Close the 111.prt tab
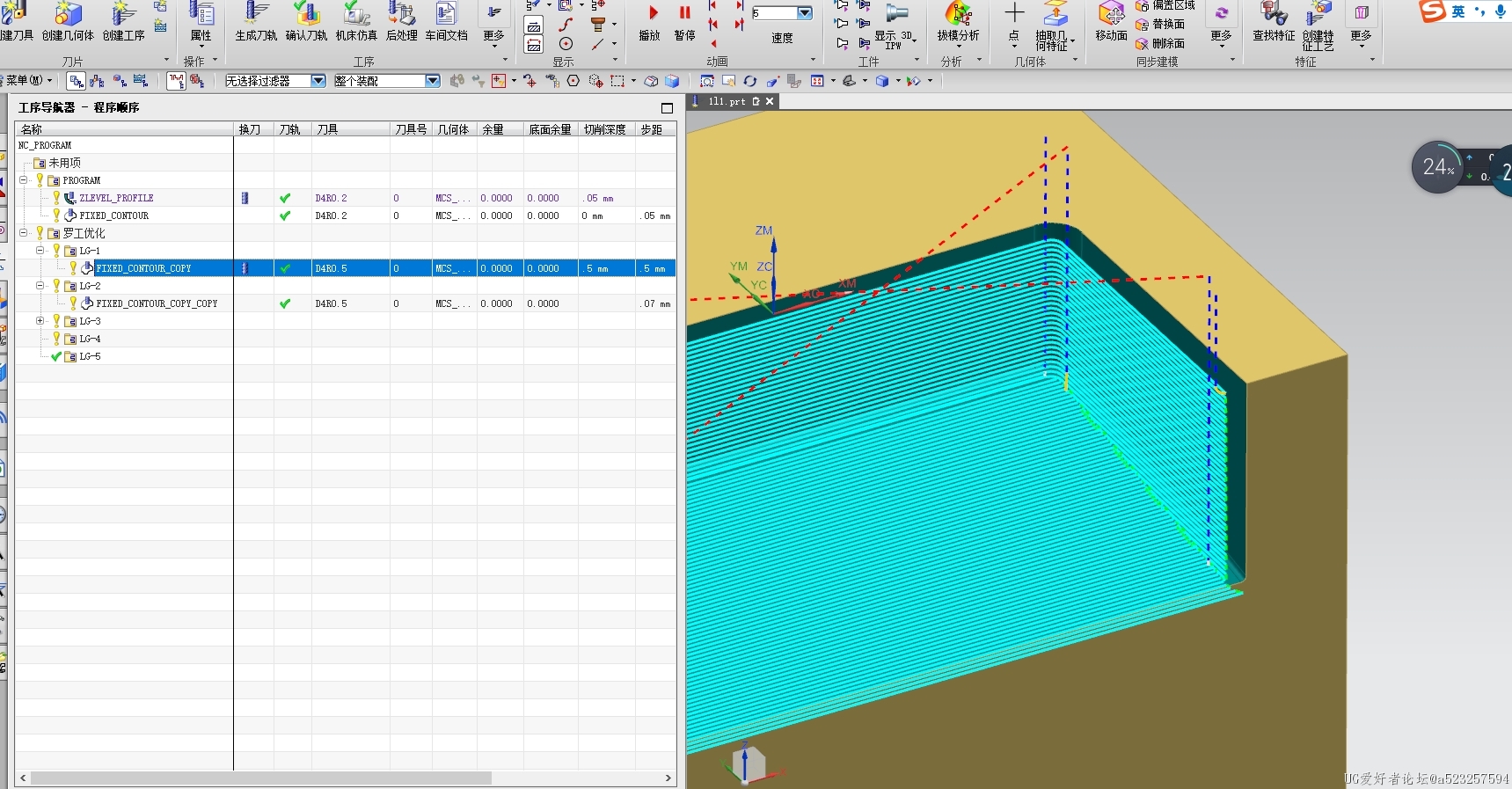This screenshot has height=789, width=1512. [770, 101]
